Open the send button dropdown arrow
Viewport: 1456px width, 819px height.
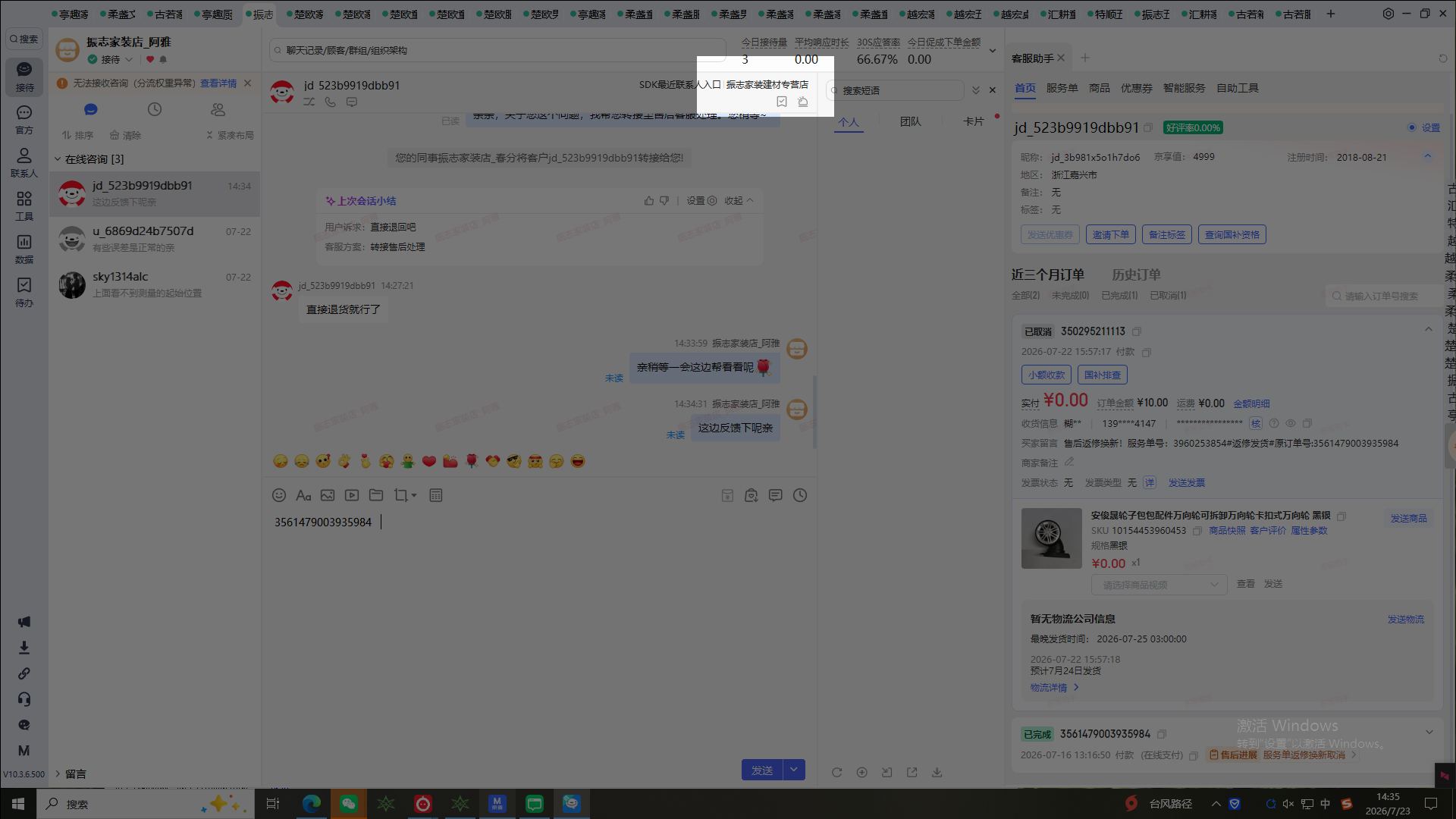[794, 770]
